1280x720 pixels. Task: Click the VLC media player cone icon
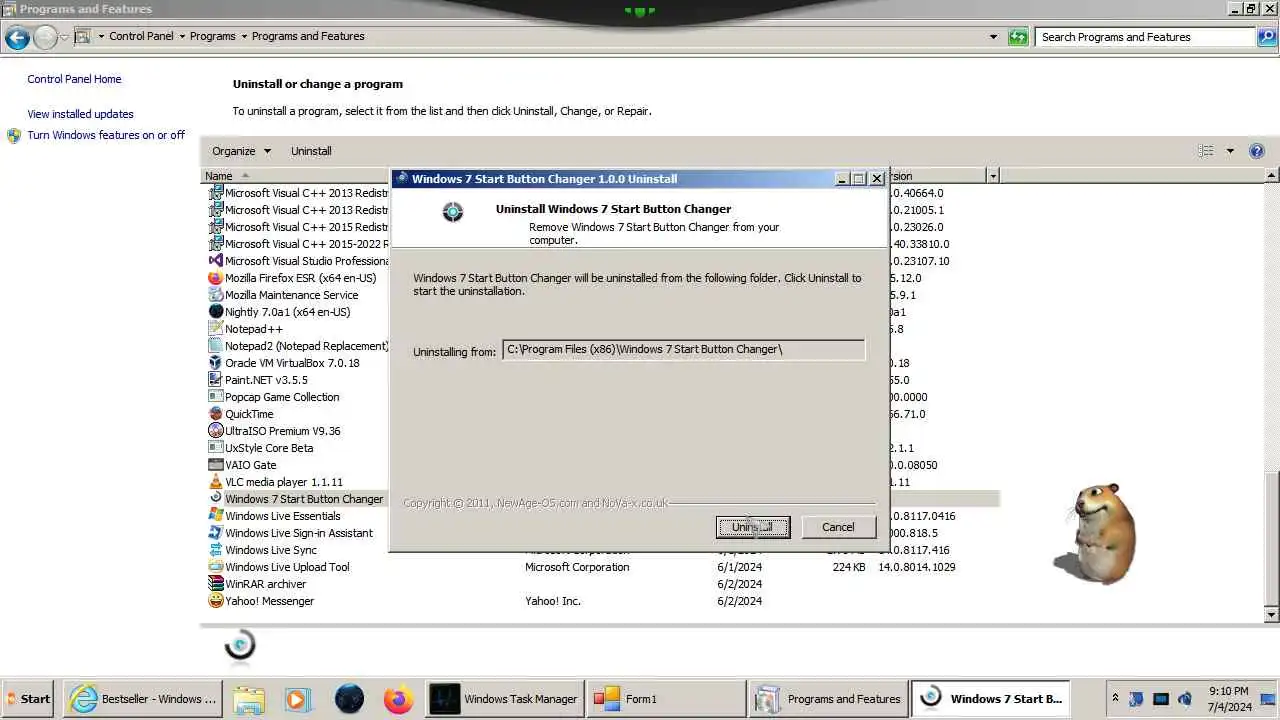click(215, 482)
